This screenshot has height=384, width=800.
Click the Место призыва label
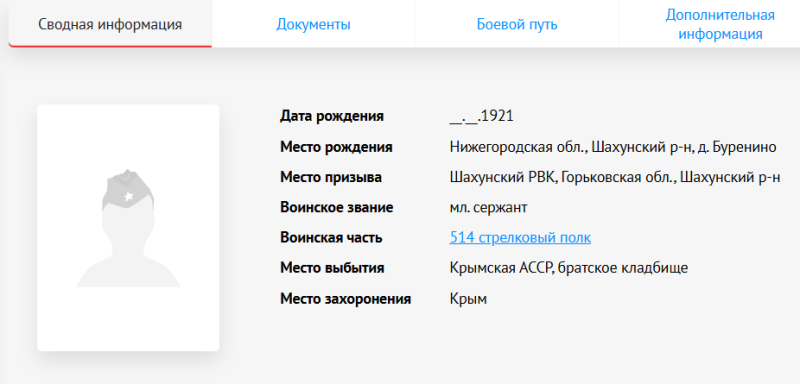(331, 177)
